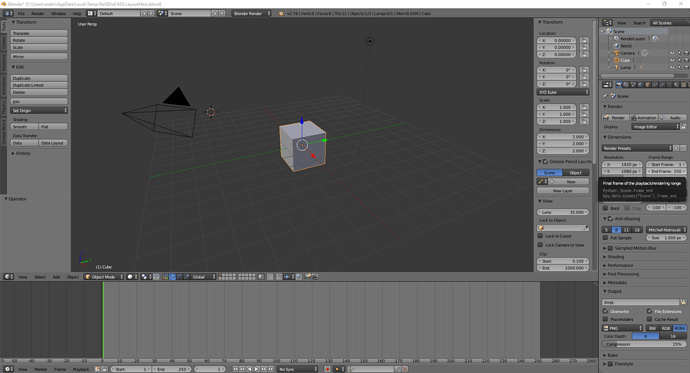
Task: Open the Help menu
Action: click(77, 14)
